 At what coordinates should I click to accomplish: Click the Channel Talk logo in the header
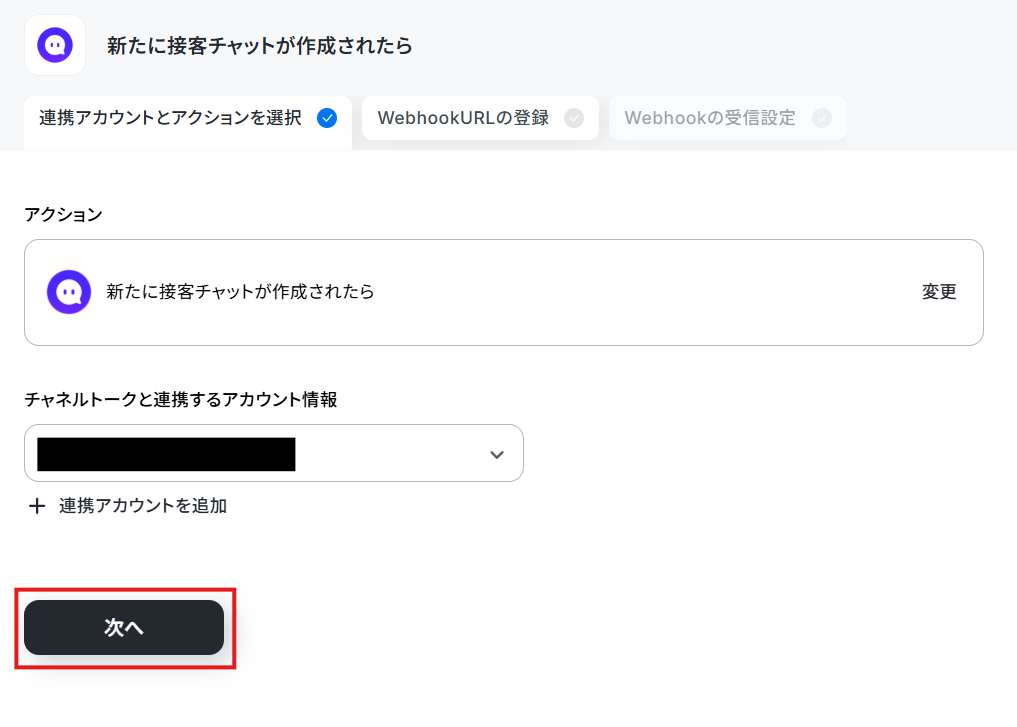pos(55,45)
